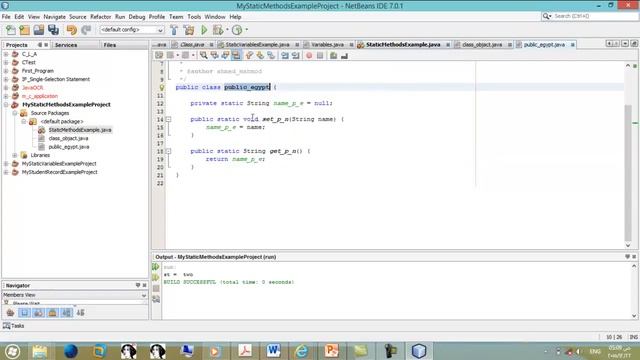640x360 pixels.
Task: Toggle Show Inherited Members in Navigator
Action: 11,313
